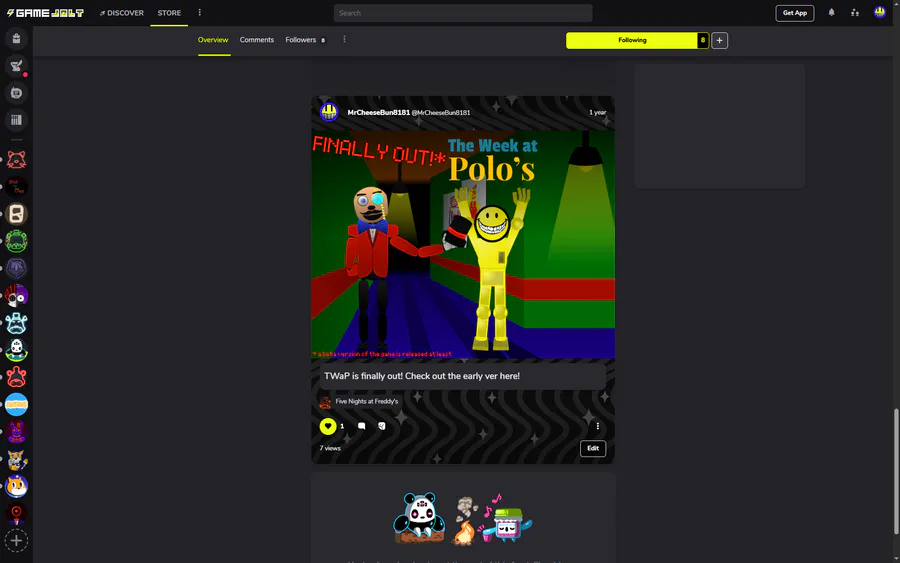
Task: Switch to the Followers tab
Action: click(305, 40)
